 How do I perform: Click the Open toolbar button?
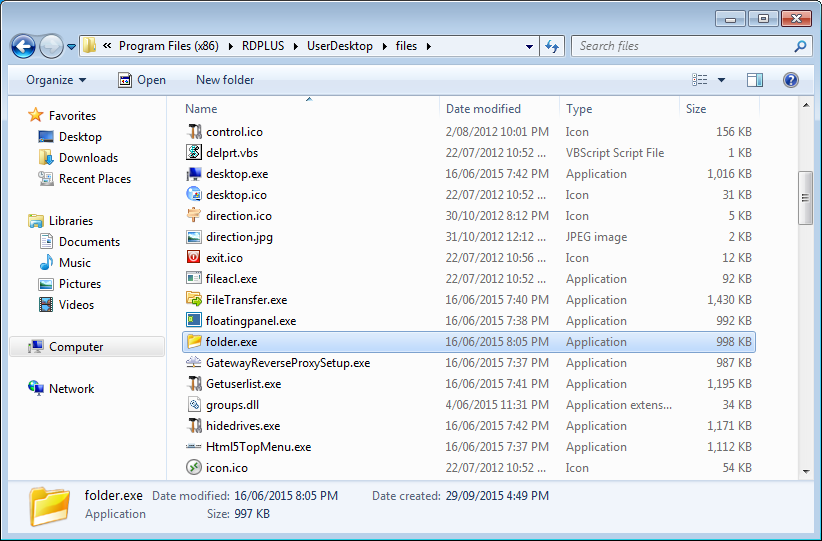click(141, 80)
